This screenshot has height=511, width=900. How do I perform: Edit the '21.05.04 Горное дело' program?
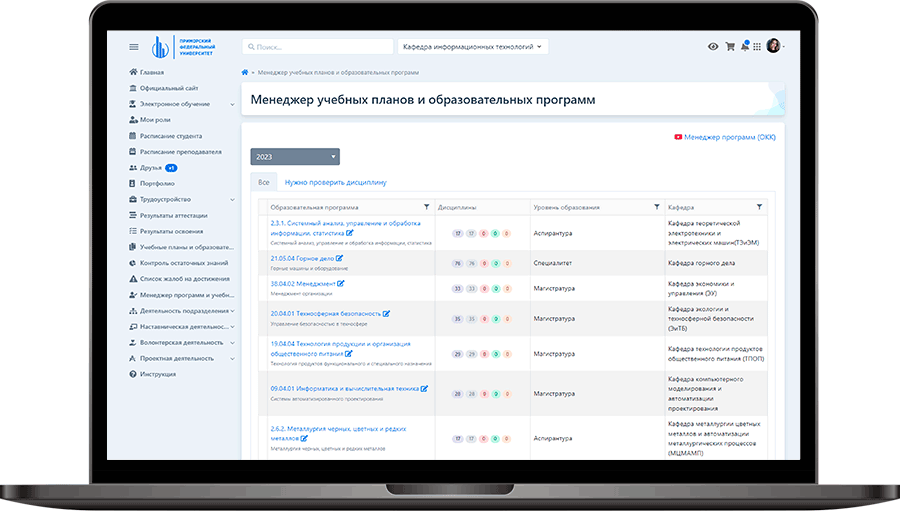coord(339,258)
